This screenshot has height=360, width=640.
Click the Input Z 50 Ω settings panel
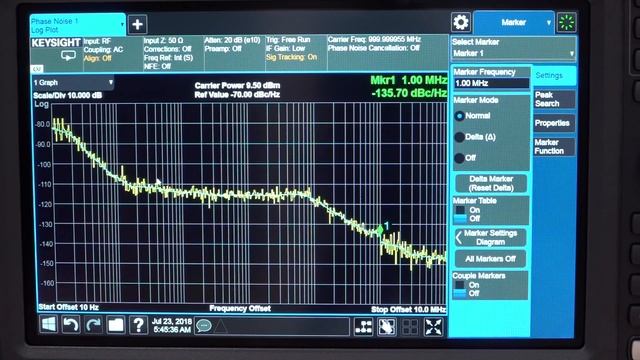(x=173, y=53)
